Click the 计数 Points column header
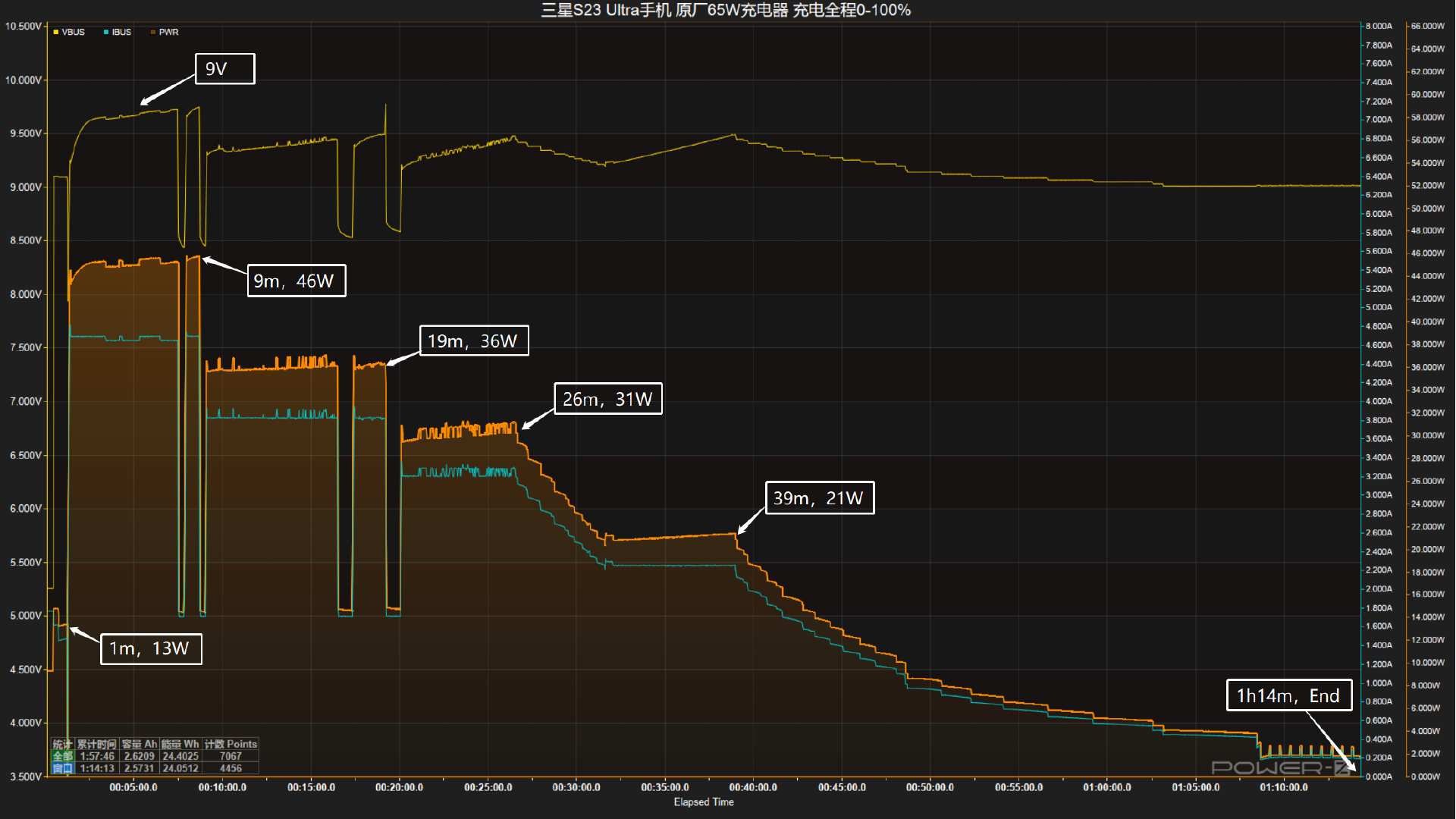Viewport: 1456px width, 819px height. pos(231,745)
